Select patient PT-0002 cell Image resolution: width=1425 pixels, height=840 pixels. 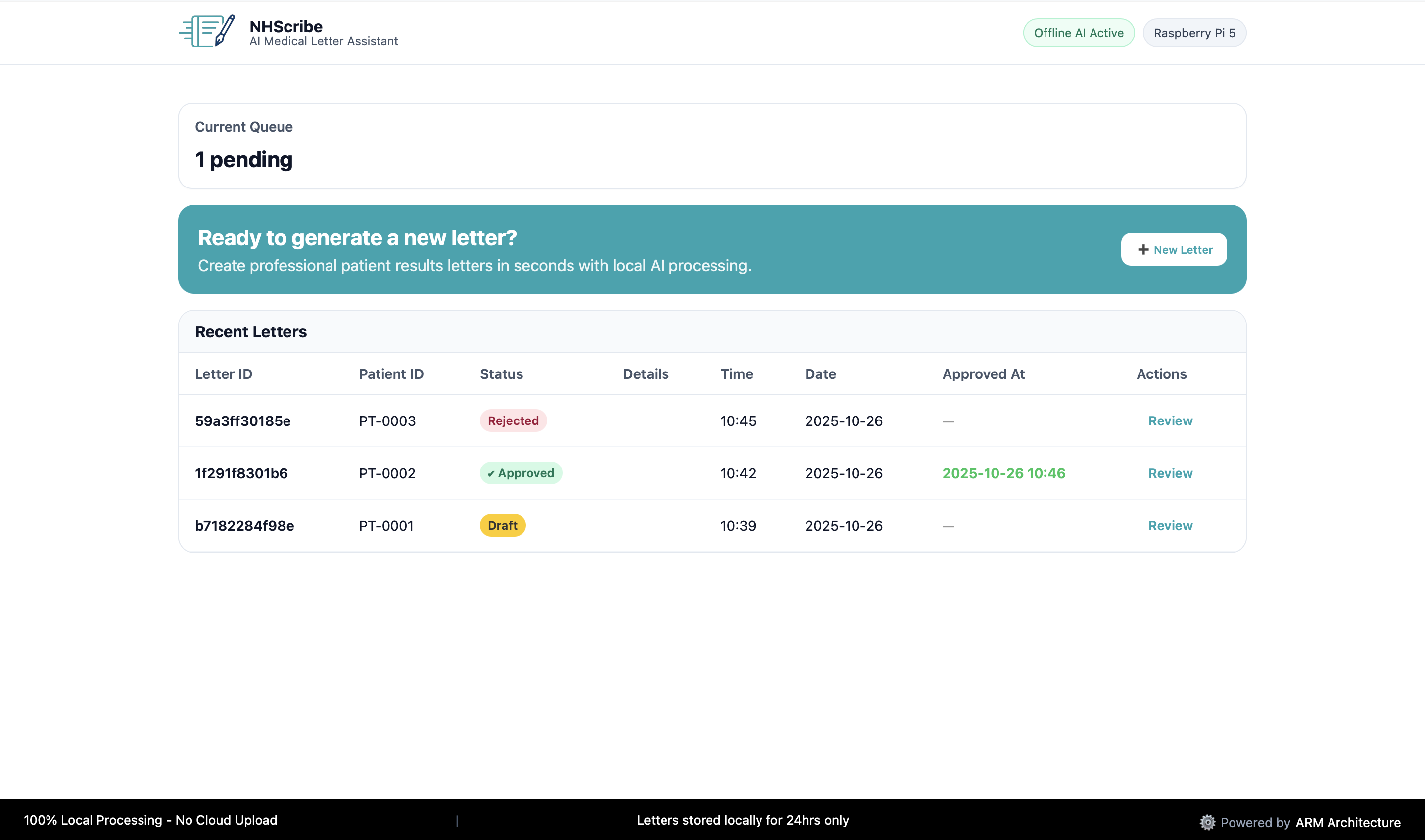387,473
